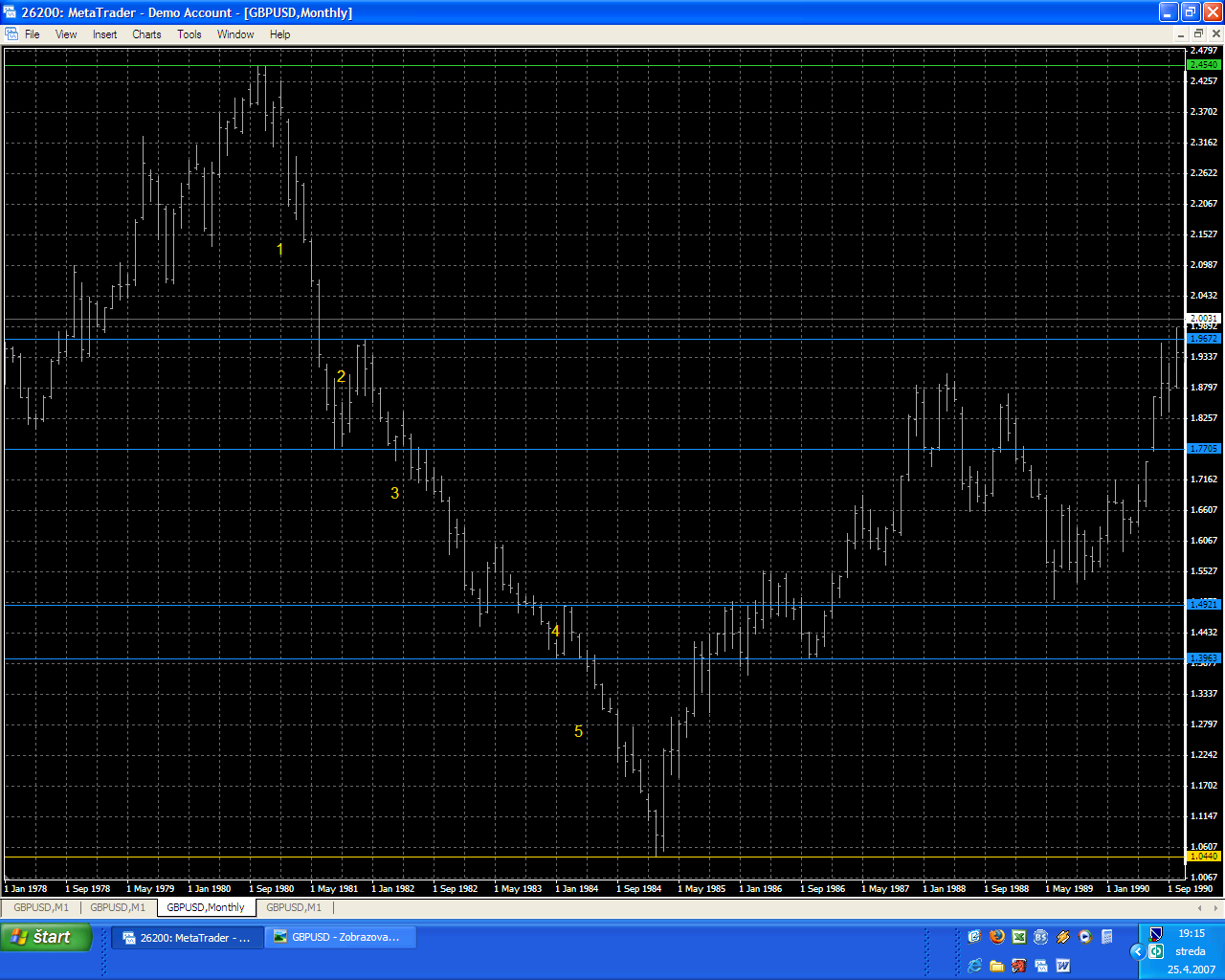Switch to the GBPUSD,Monthly chart tab
This screenshot has height=980, width=1225.
[206, 907]
